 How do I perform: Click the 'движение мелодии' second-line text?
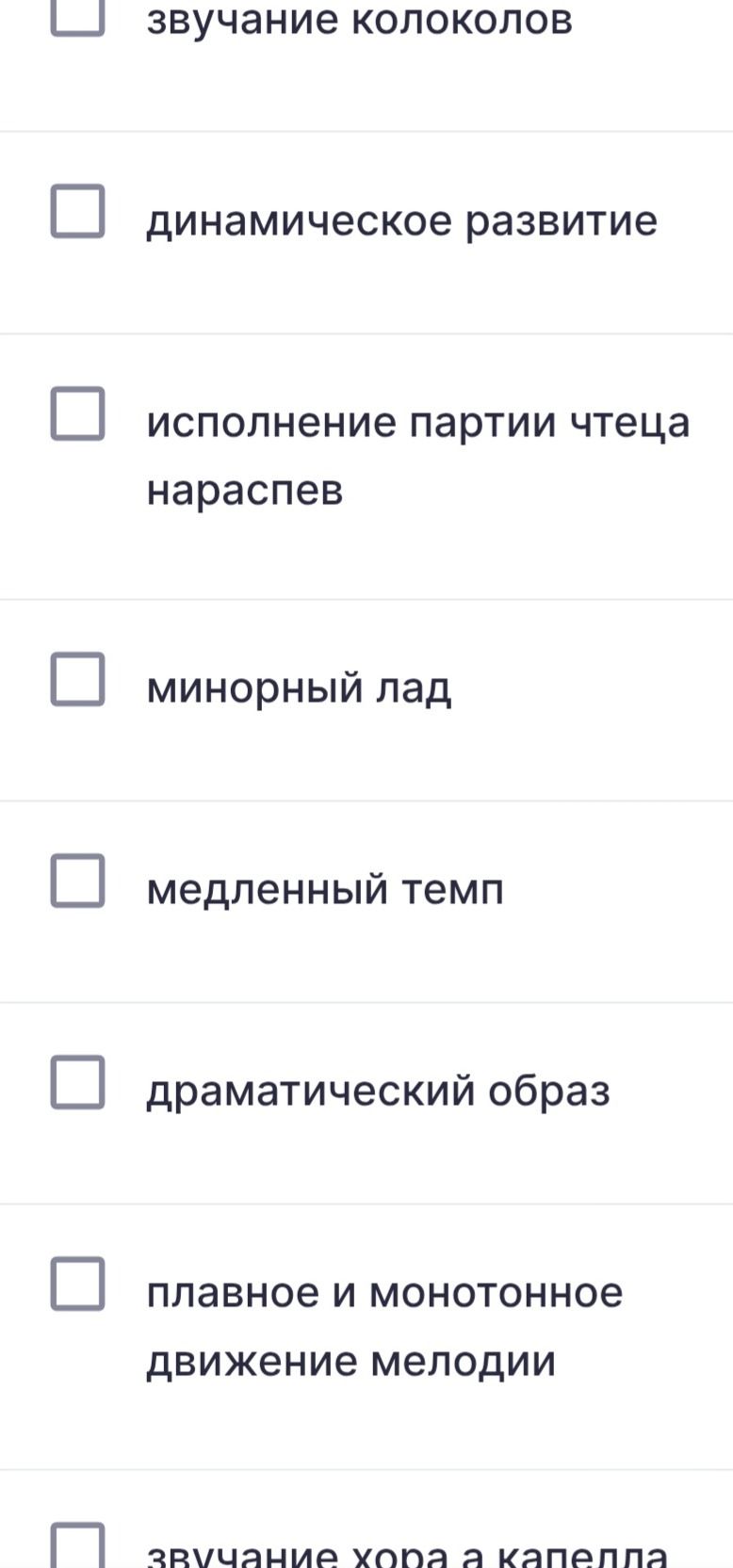[350, 1363]
